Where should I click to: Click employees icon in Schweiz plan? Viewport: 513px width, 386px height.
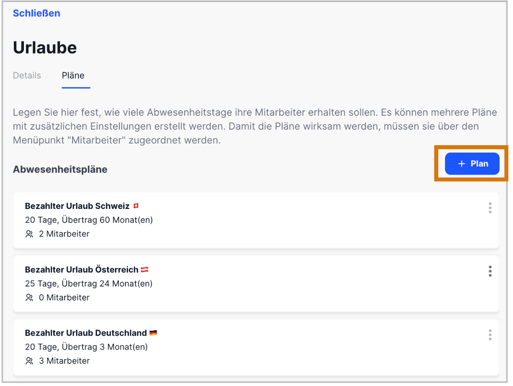click(29, 234)
